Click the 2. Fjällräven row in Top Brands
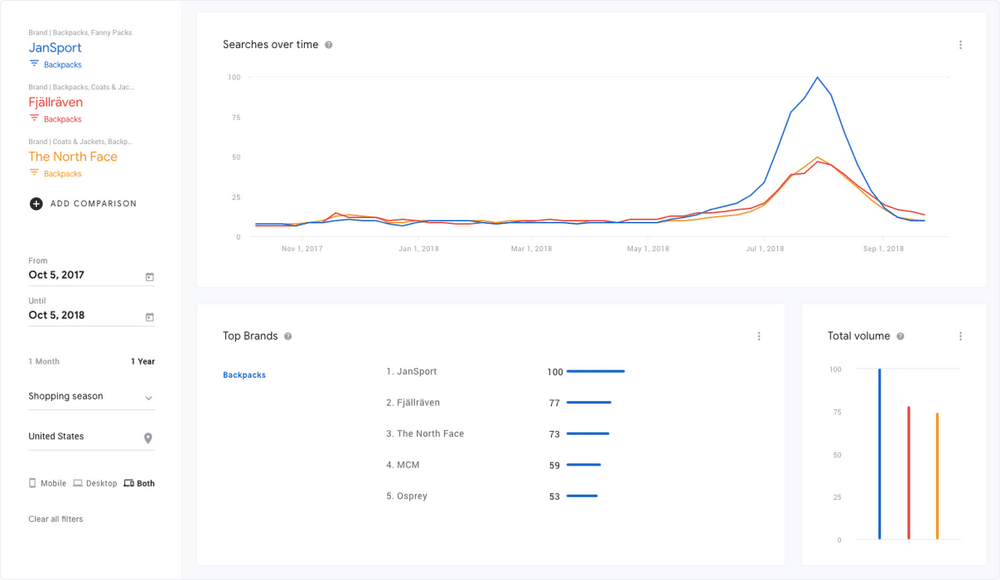The height and width of the screenshot is (580, 1000). tap(499, 403)
